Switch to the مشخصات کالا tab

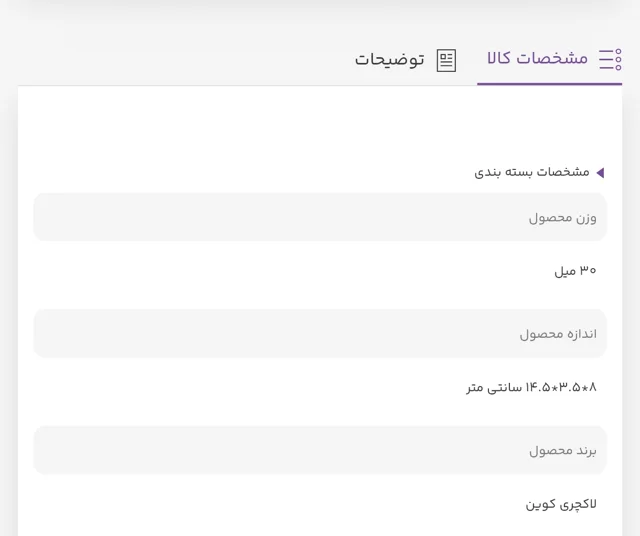pos(549,60)
